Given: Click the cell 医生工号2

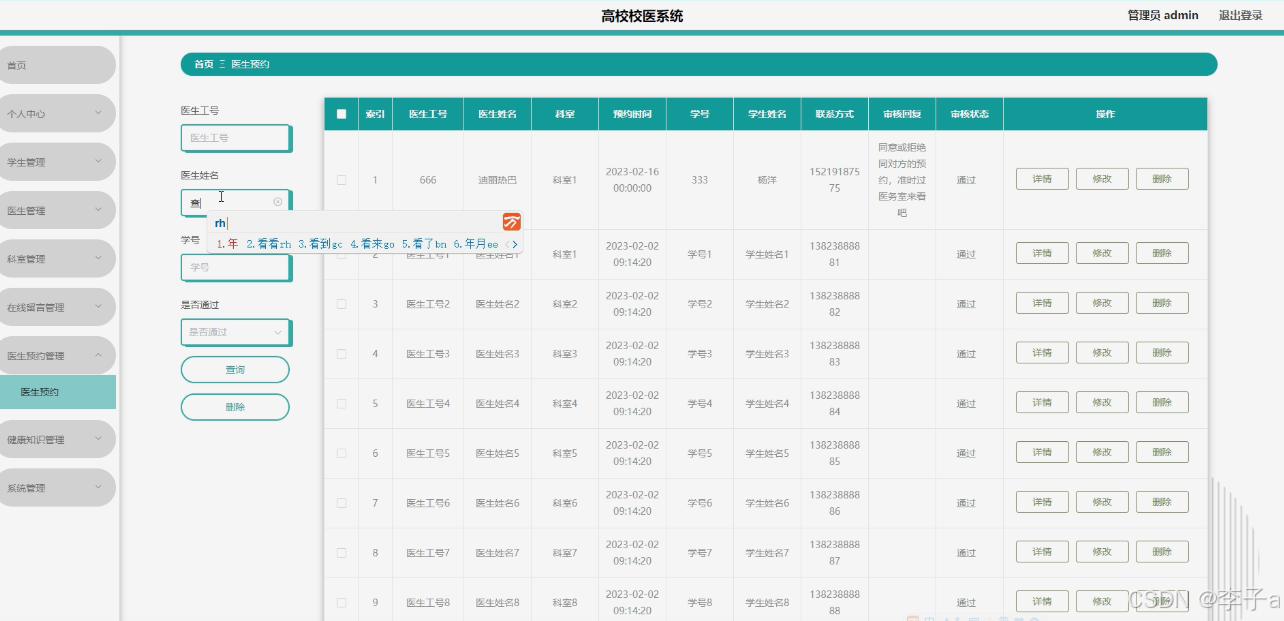Looking at the screenshot, I should click(428, 304).
